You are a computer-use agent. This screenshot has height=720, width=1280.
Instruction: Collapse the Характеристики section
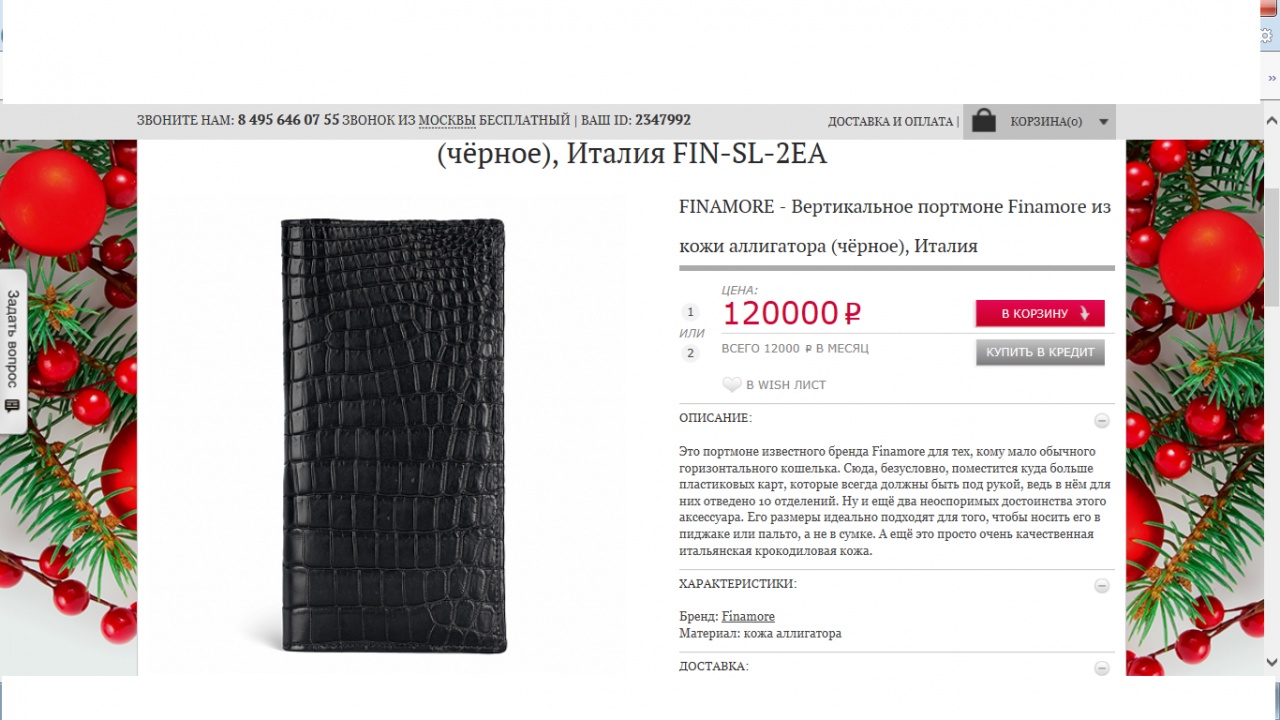1101,586
